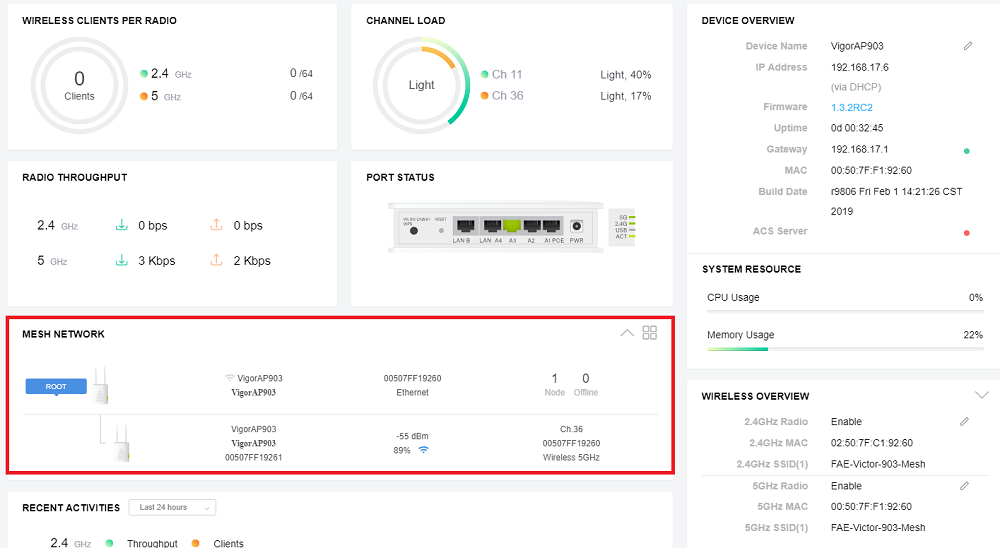The width and height of the screenshot is (1000, 548).
Task: Click the Memory Usage 22% value
Action: [x=973, y=335]
